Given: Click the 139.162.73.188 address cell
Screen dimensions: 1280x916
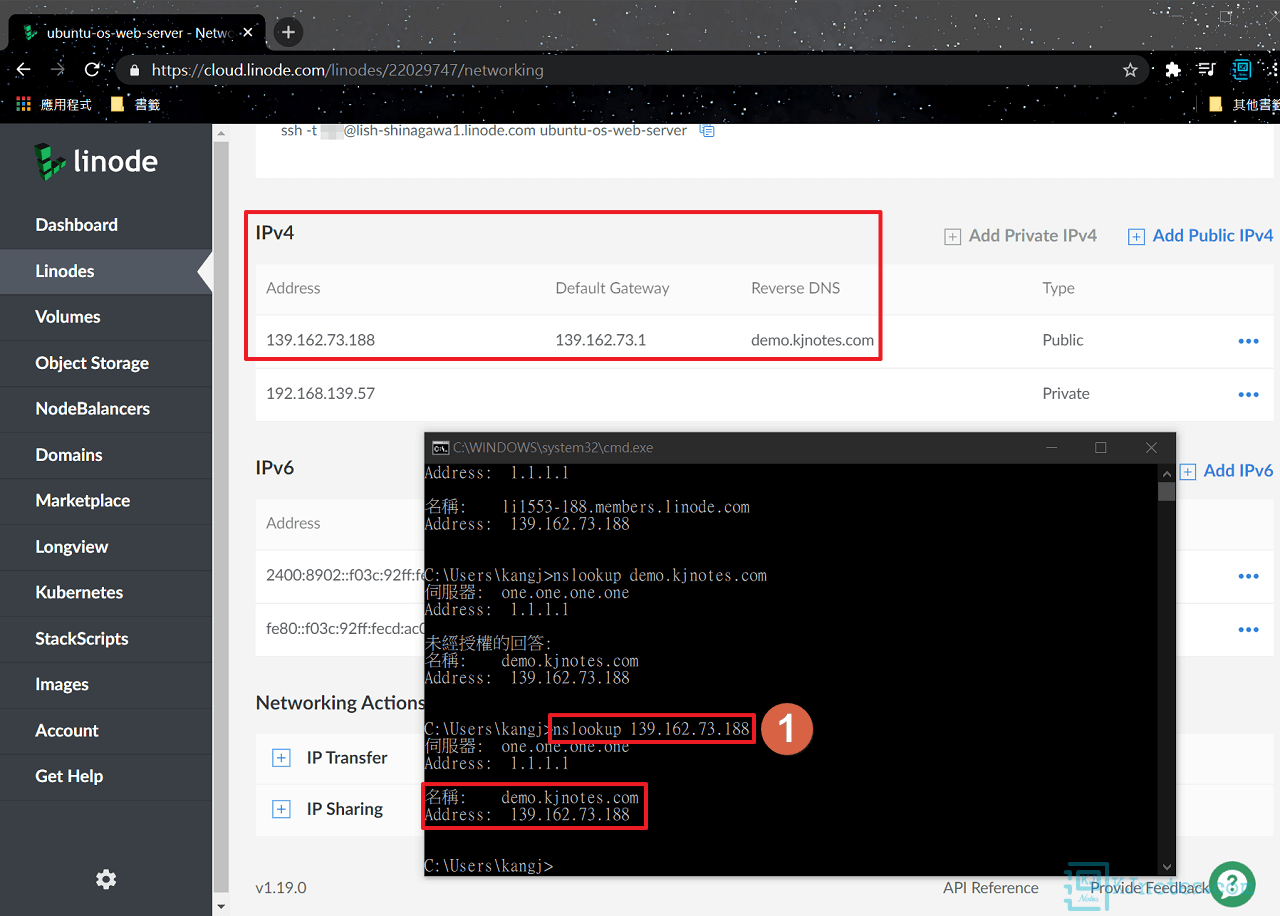Looking at the screenshot, I should pos(320,340).
